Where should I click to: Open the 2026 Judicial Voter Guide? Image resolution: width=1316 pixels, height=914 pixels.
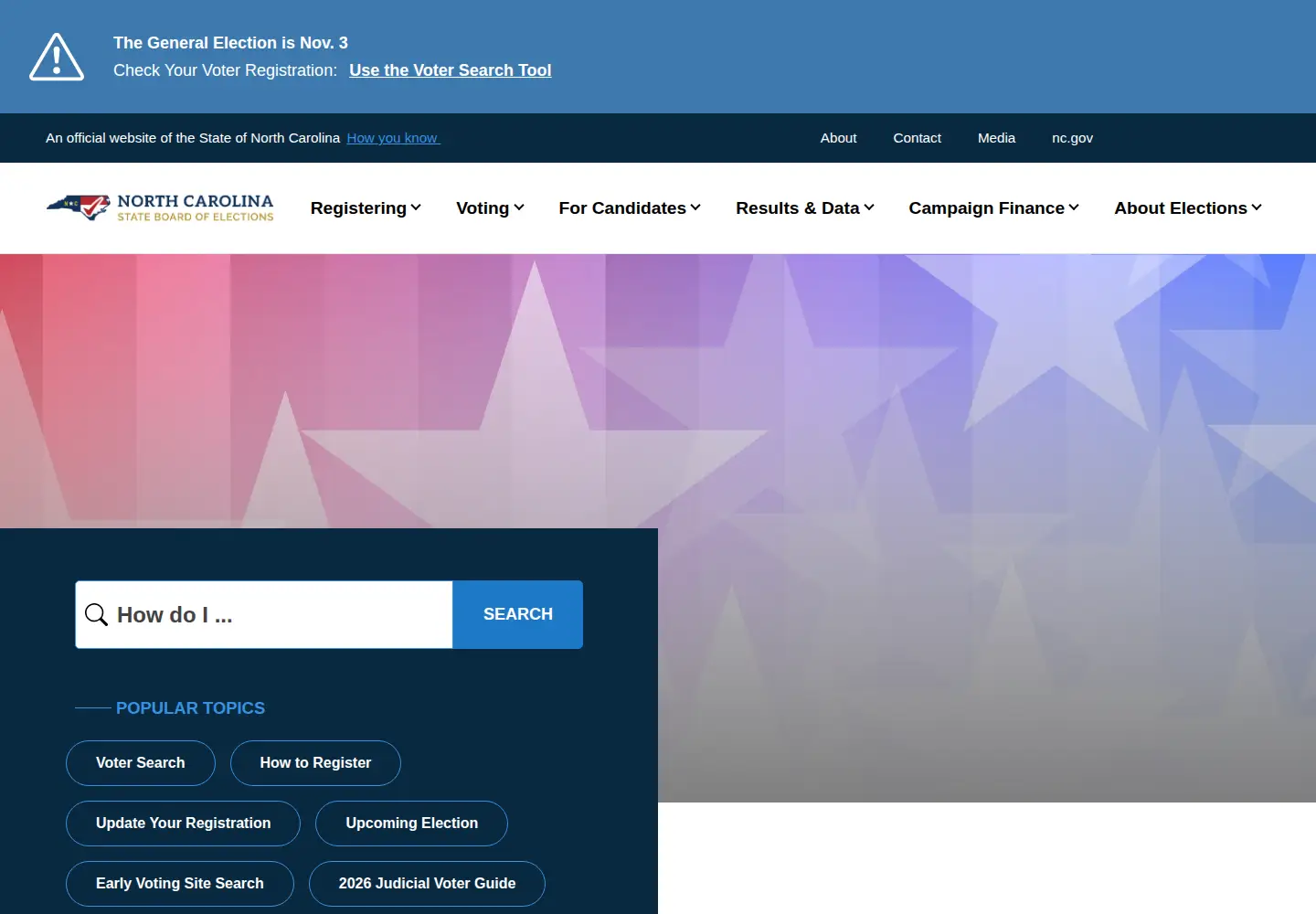(427, 884)
